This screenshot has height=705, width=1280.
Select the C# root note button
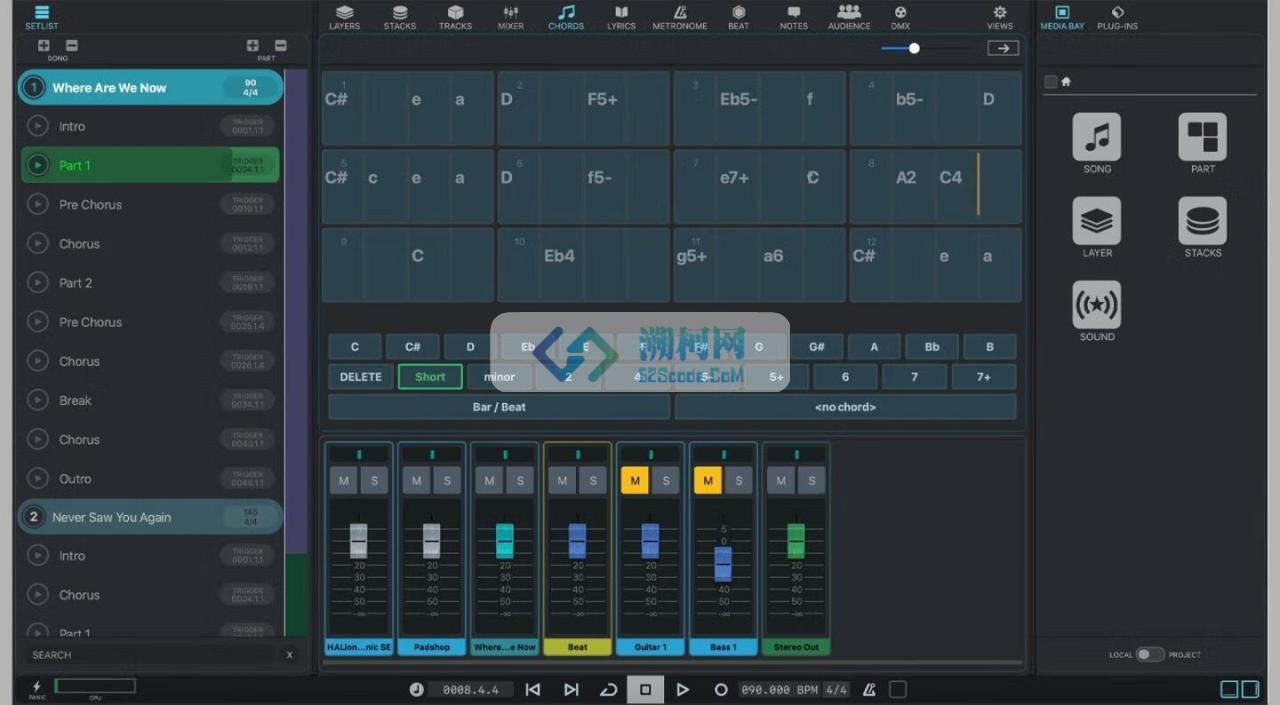412,347
